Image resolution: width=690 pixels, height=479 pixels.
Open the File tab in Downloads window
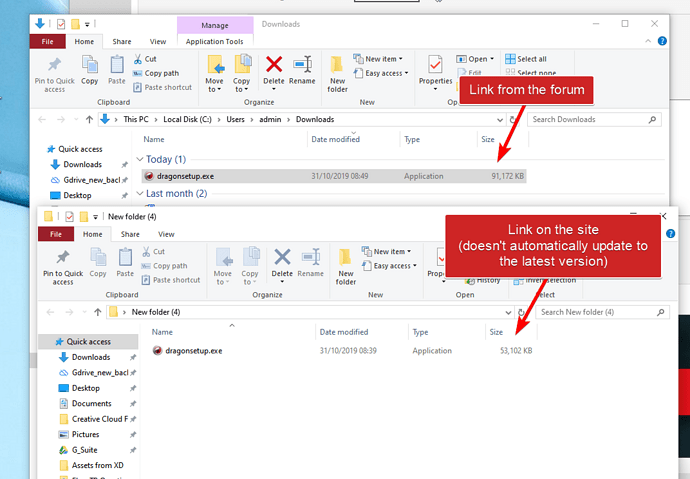click(x=48, y=41)
